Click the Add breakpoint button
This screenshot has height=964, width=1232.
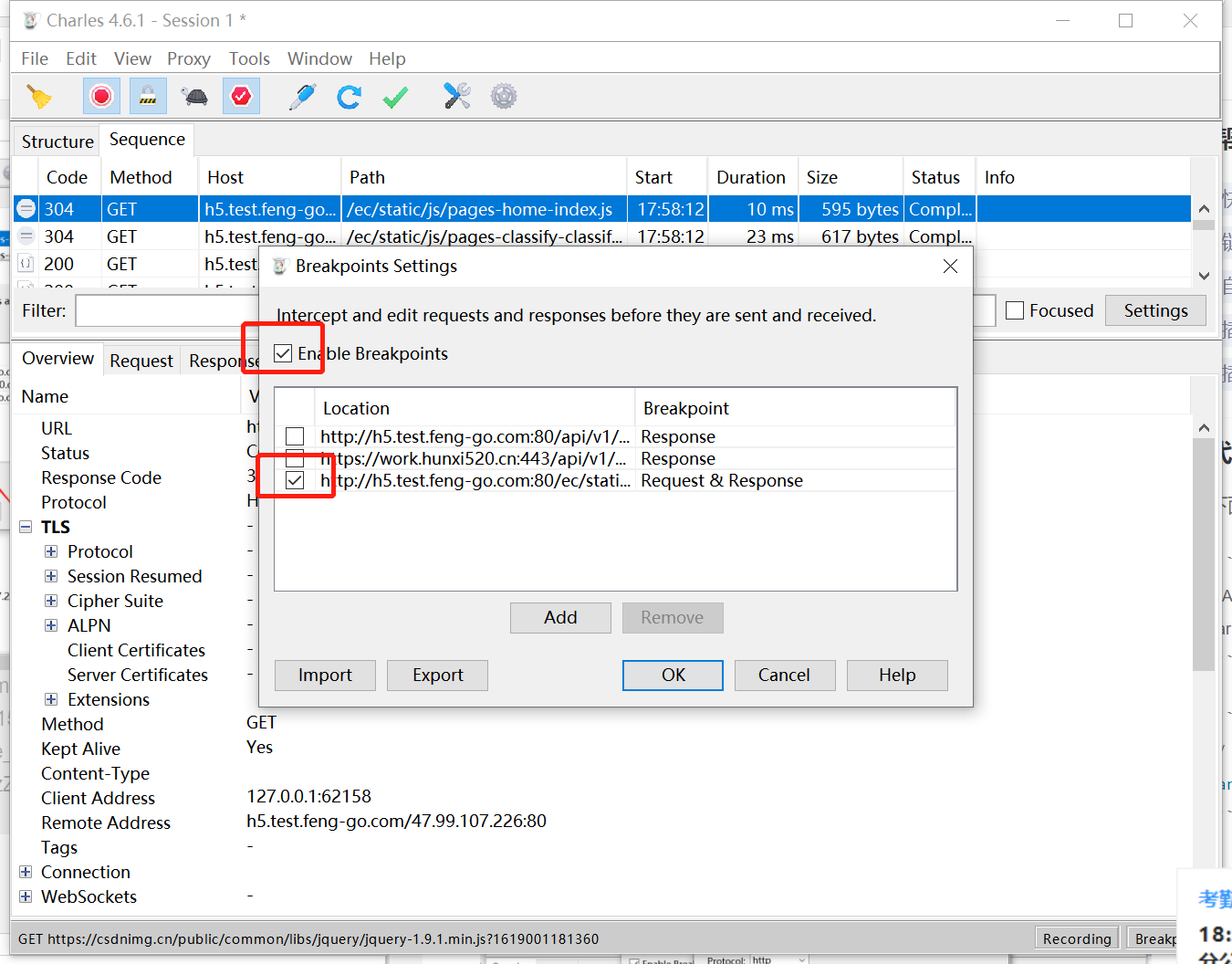[560, 617]
